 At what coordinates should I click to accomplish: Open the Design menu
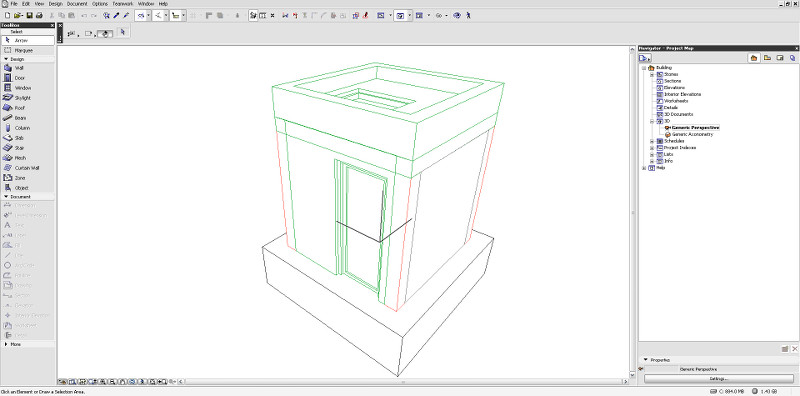pos(56,4)
